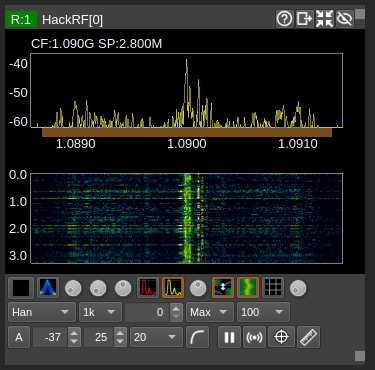
Task: Increase the 25 range value with up arrow
Action: click(120, 333)
